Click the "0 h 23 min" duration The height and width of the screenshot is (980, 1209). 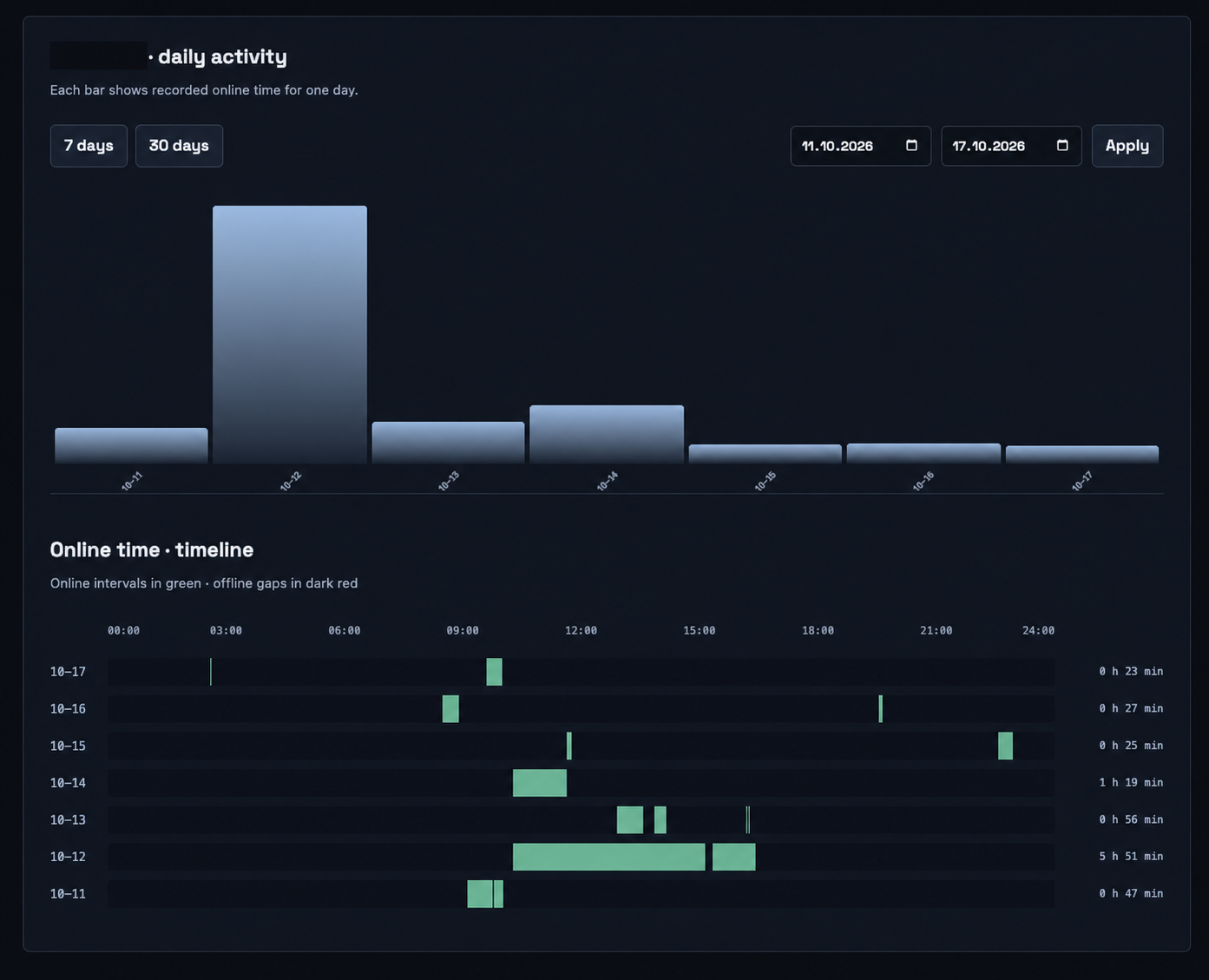pos(1131,672)
